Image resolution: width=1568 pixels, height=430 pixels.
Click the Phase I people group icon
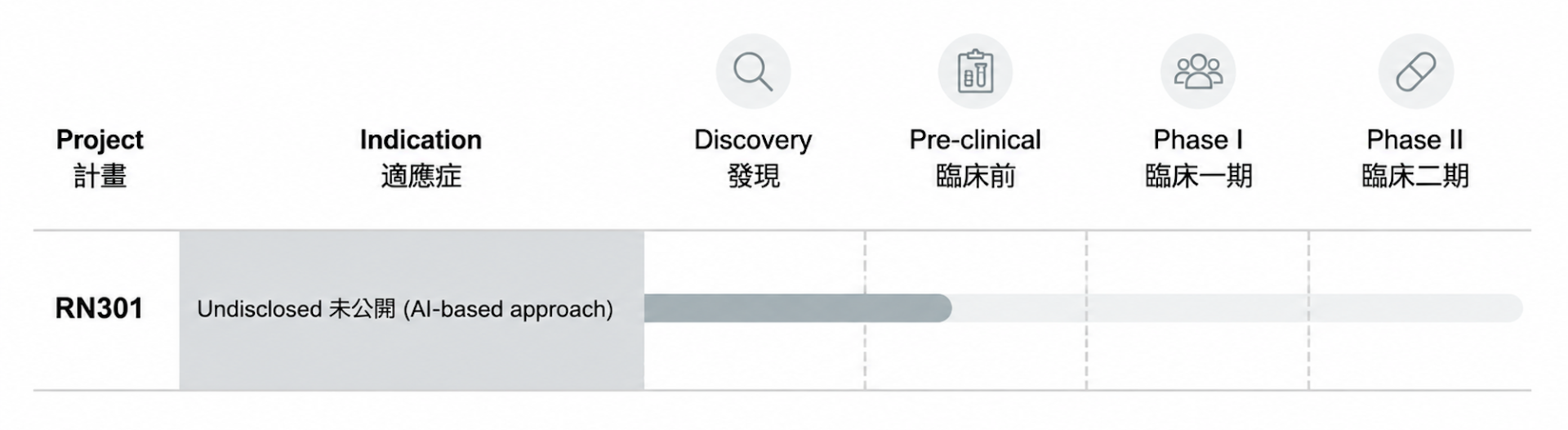click(1198, 71)
